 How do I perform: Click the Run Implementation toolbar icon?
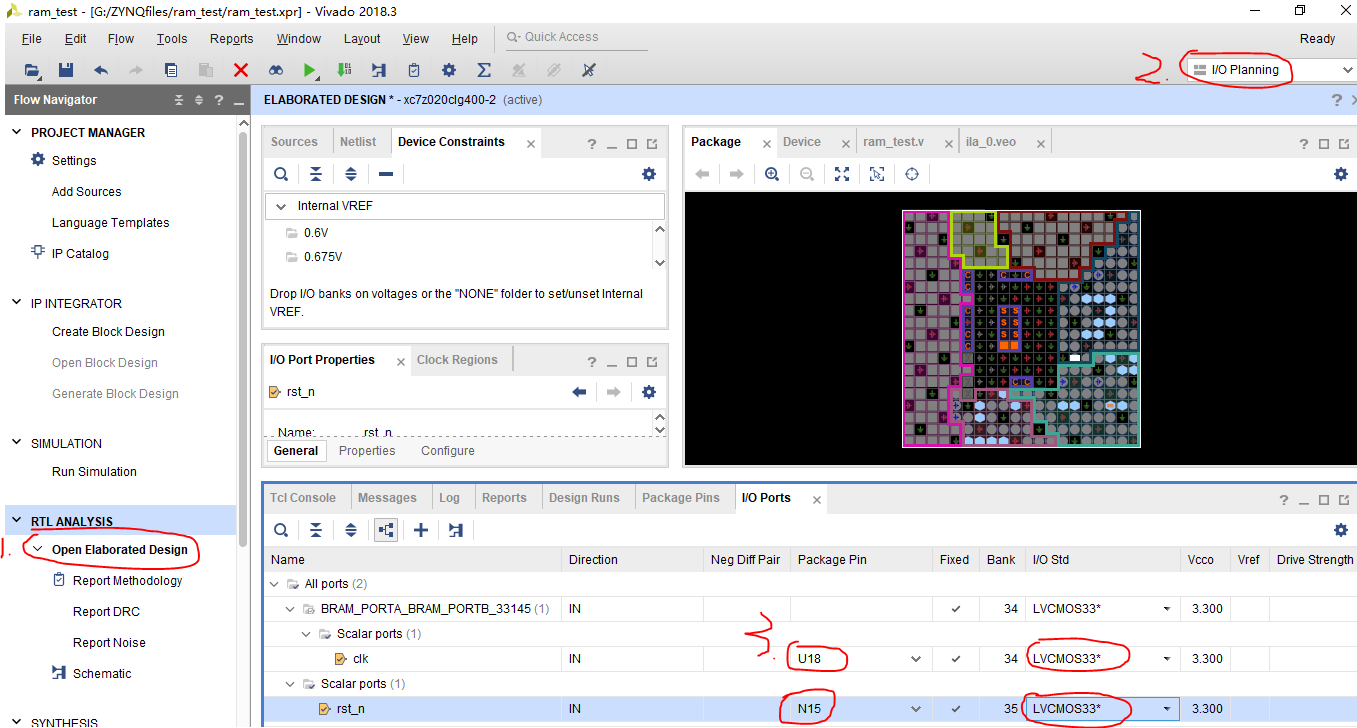click(x=379, y=70)
